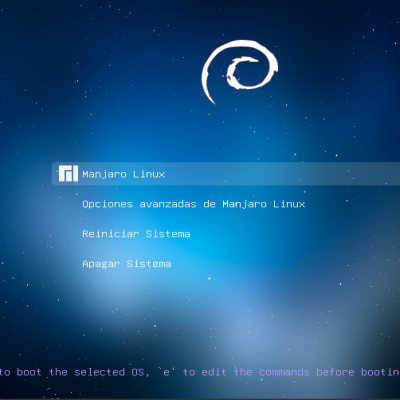Click the word 'avanzadas' in the second entry
This screenshot has height=400, width=400.
168,204
